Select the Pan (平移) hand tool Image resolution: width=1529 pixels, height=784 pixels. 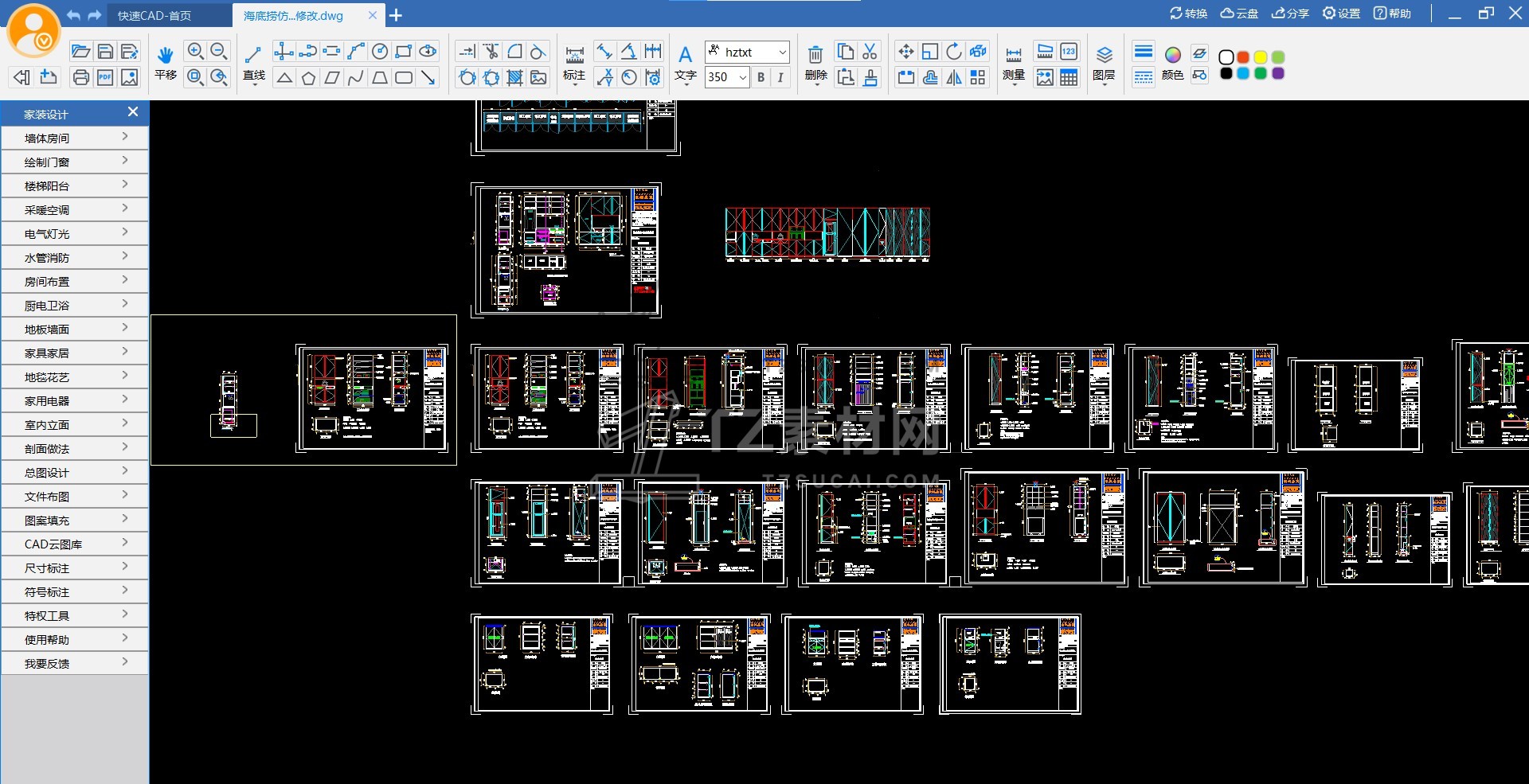pos(165,56)
